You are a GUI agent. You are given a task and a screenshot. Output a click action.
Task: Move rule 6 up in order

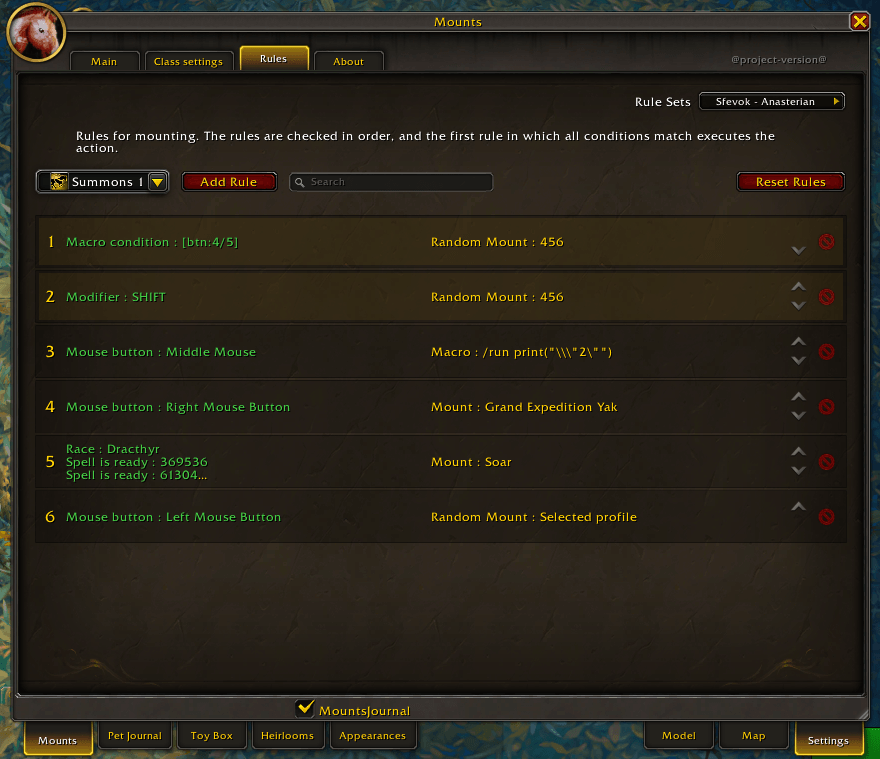pos(799,507)
